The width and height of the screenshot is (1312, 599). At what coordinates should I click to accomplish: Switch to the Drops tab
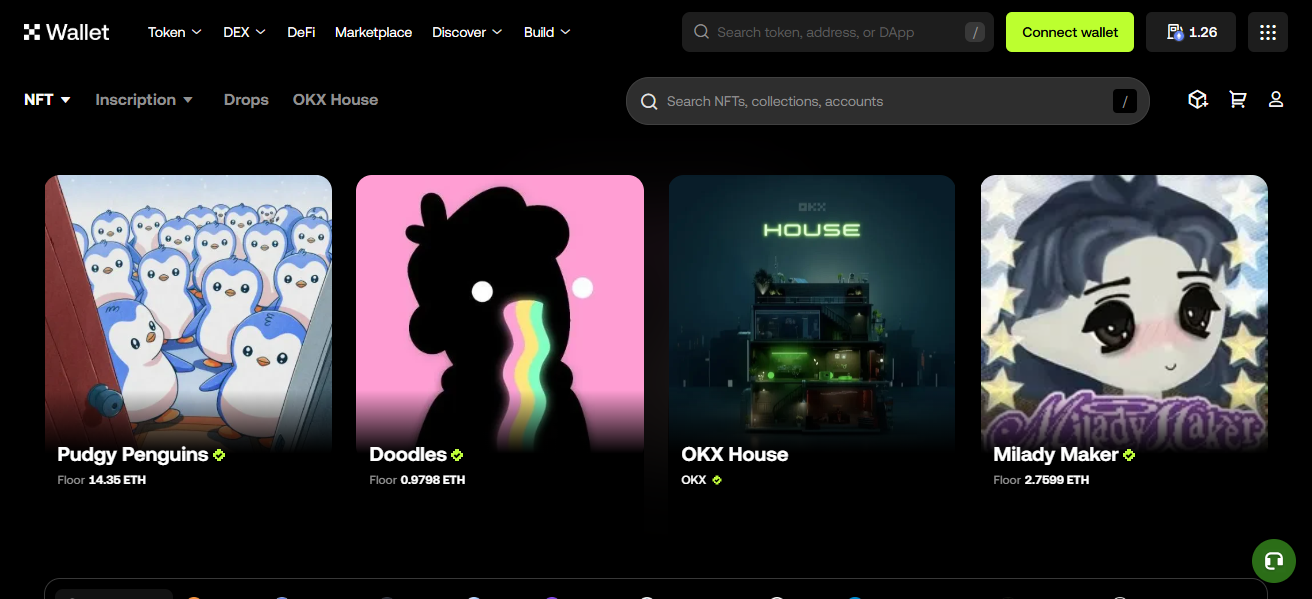[x=246, y=100]
